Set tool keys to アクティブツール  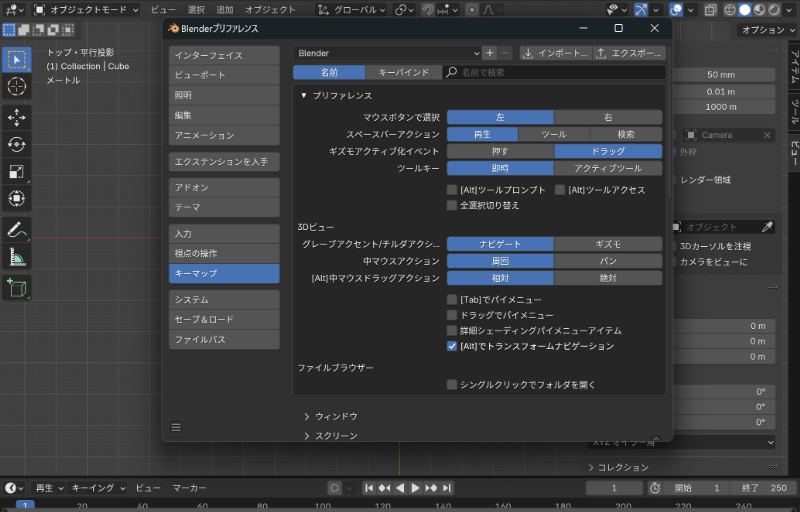[x=608, y=168]
